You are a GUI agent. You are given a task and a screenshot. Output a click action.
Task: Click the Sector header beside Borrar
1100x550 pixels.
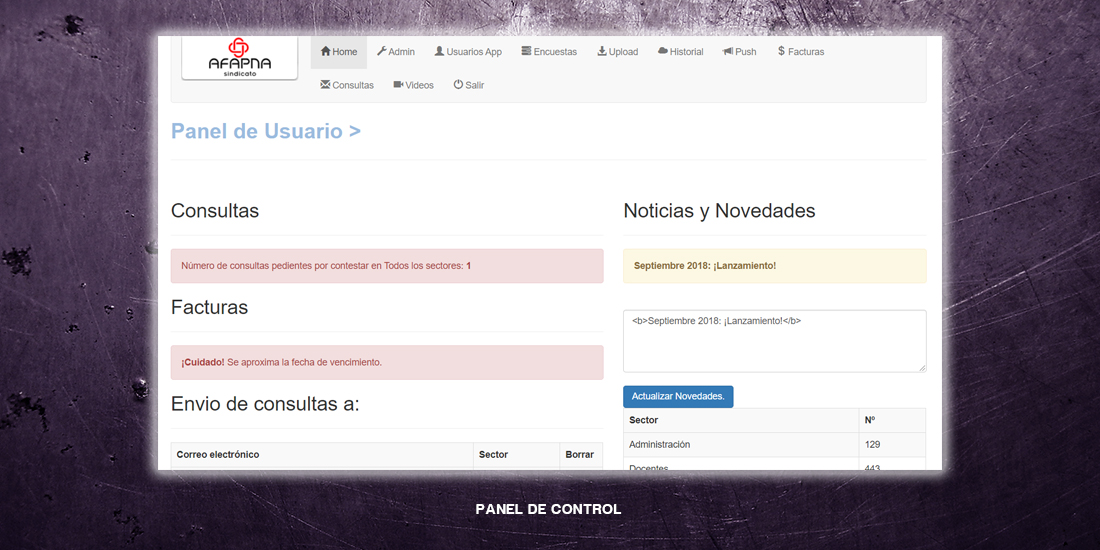click(x=516, y=455)
